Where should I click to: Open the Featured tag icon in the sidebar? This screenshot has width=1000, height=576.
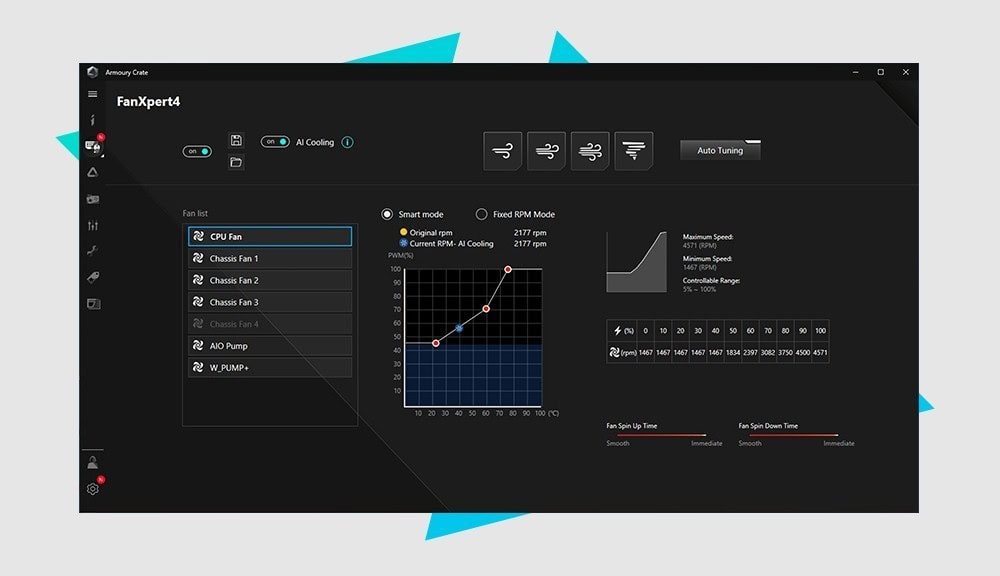pyautogui.click(x=92, y=277)
